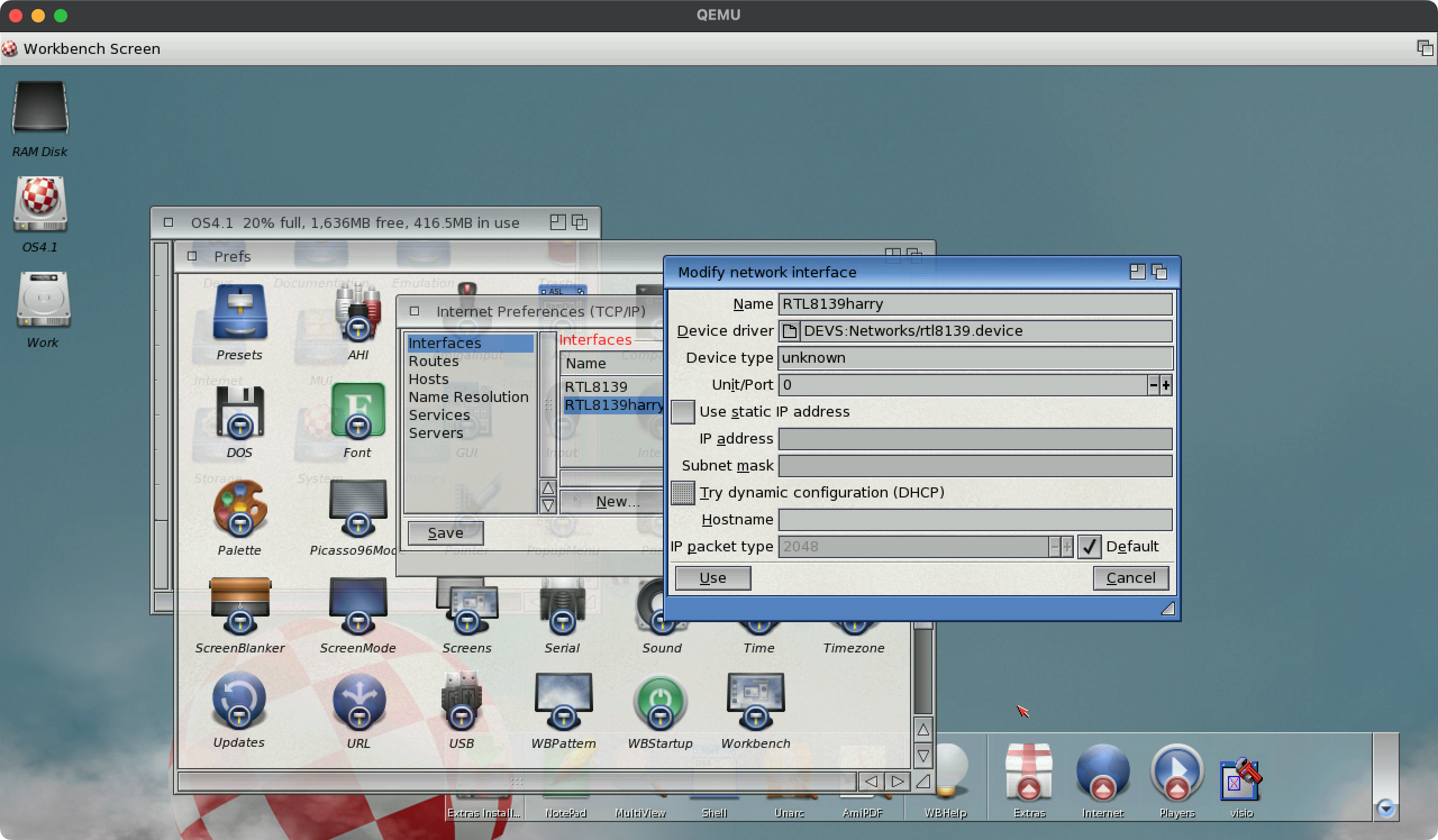Click the Cancel button
Screen dimensions: 1438x840
coord(1130,578)
